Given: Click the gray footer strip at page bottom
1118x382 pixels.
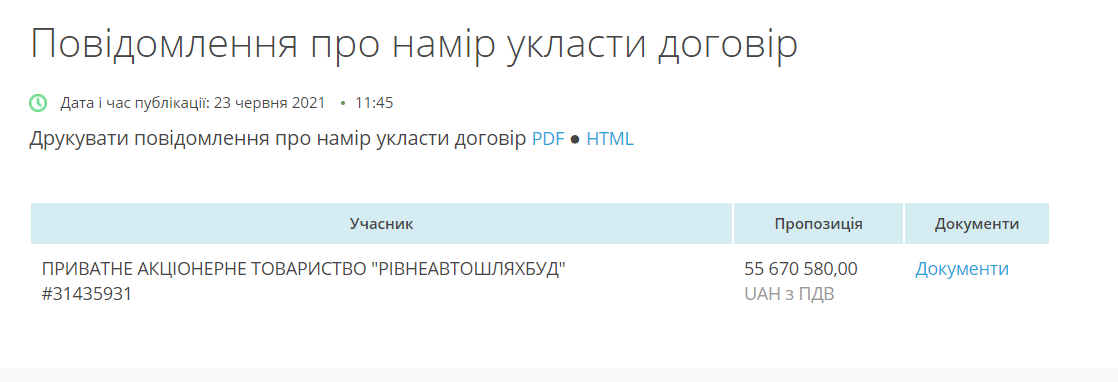Looking at the screenshot, I should tap(559, 375).
